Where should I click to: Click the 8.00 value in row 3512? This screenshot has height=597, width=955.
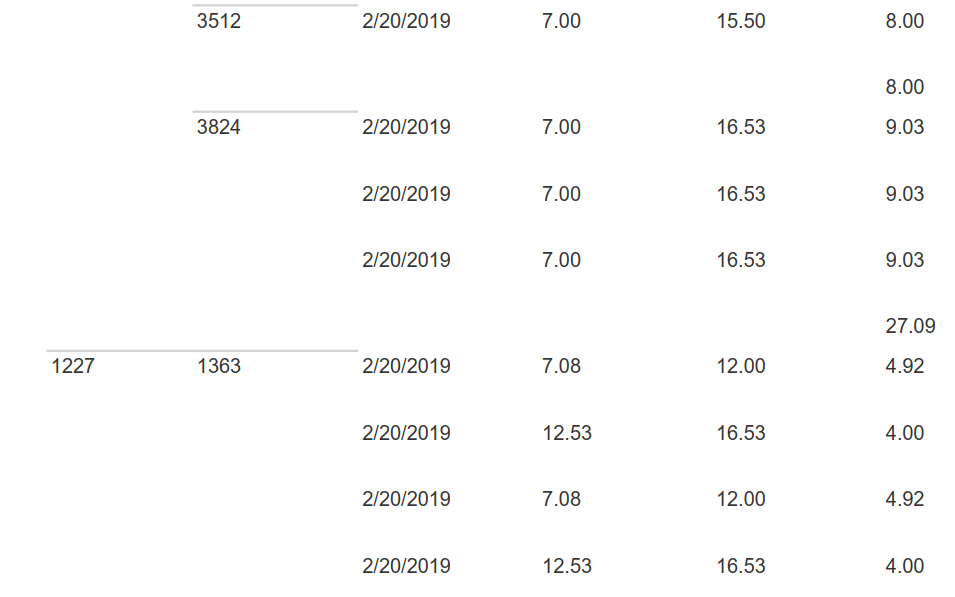pyautogui.click(x=904, y=21)
